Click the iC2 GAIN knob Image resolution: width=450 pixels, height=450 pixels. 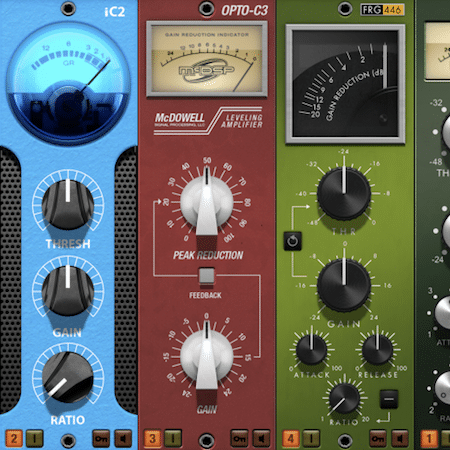(68, 291)
